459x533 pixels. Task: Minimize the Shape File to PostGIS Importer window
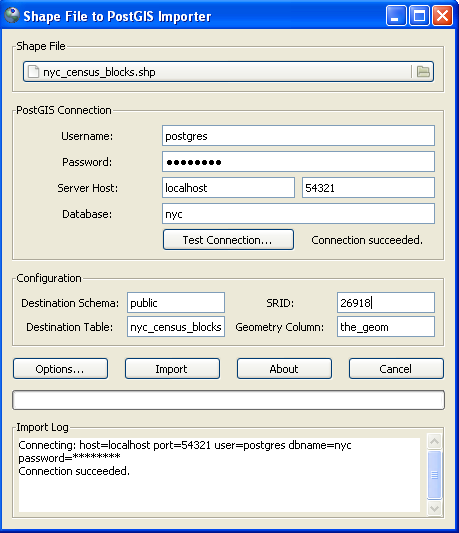tap(396, 16)
